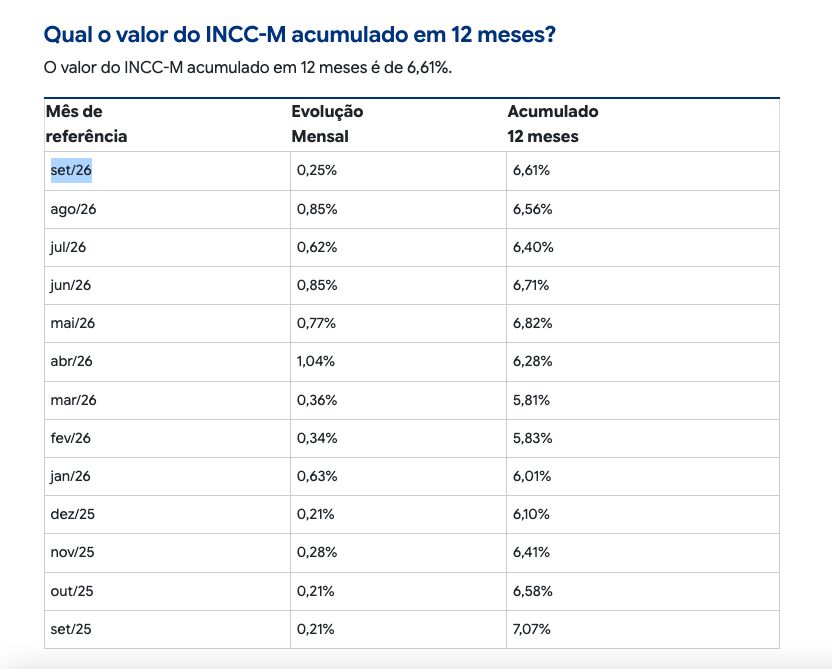Click the 6,61% accumulated value for set/26
Image resolution: width=832 pixels, height=669 pixels.
[x=531, y=170]
